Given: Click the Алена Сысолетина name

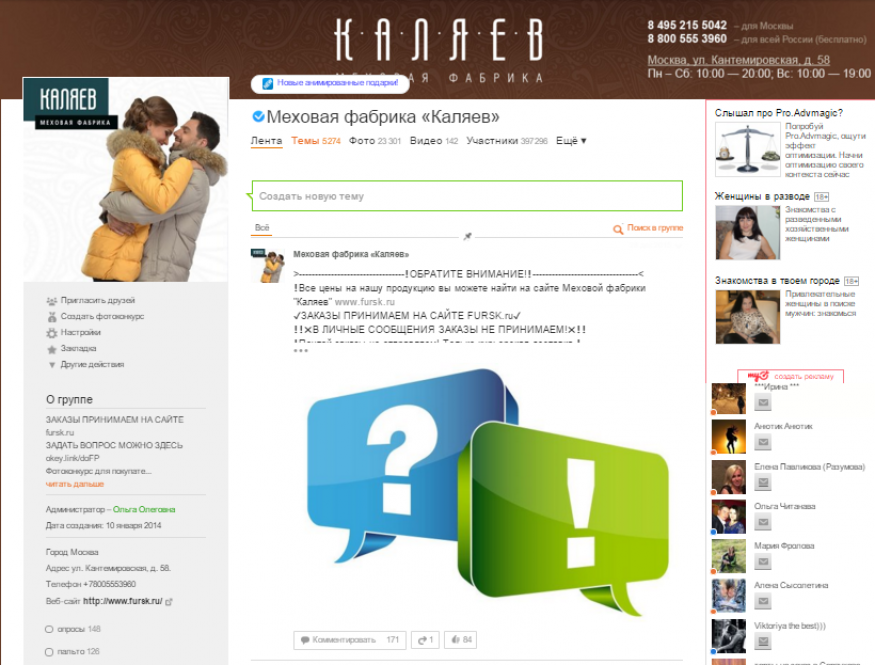Looking at the screenshot, I should pos(791,586).
